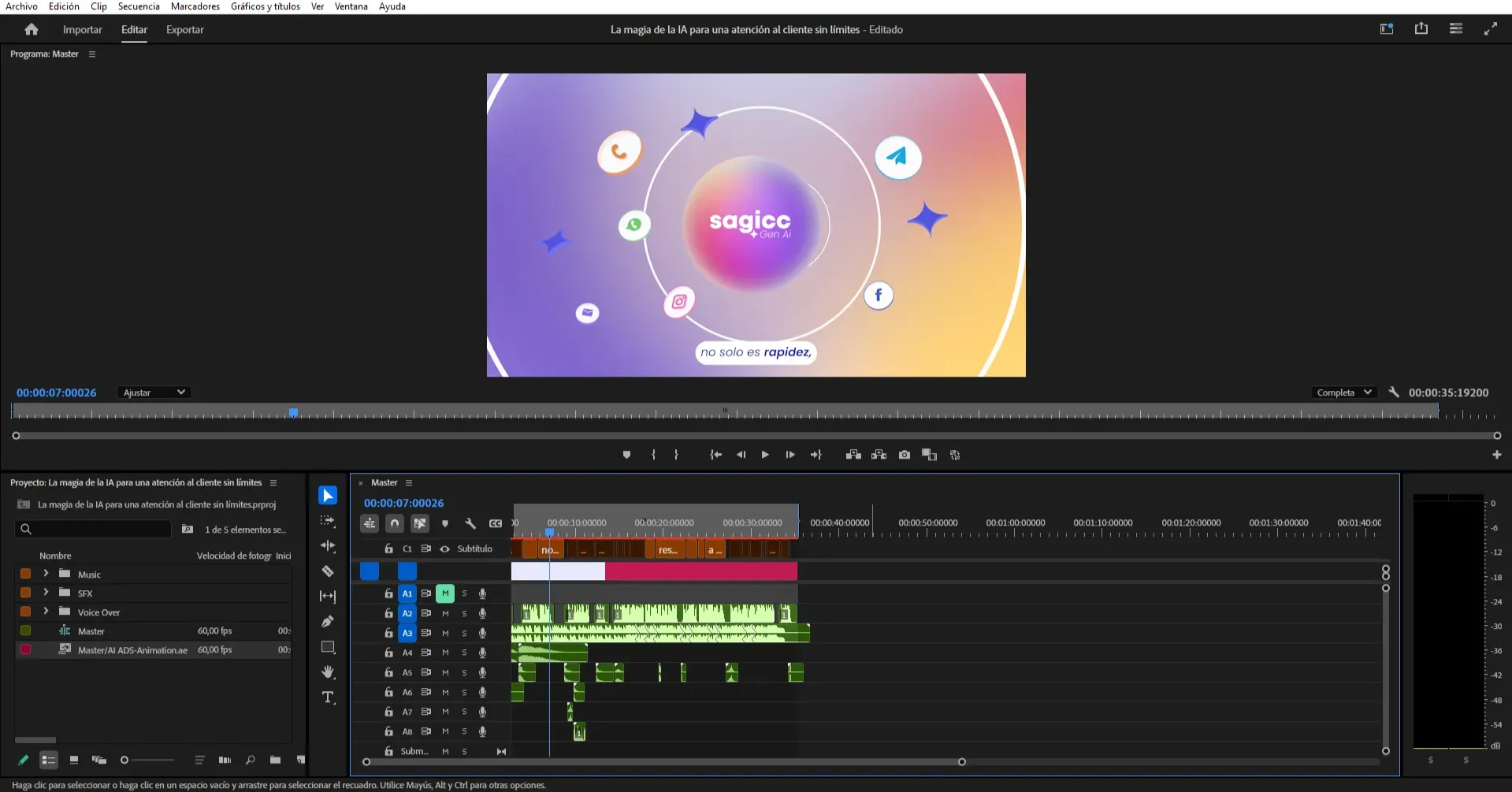1512x792 pixels.
Task: Expand the SFX bin
Action: coord(46,592)
